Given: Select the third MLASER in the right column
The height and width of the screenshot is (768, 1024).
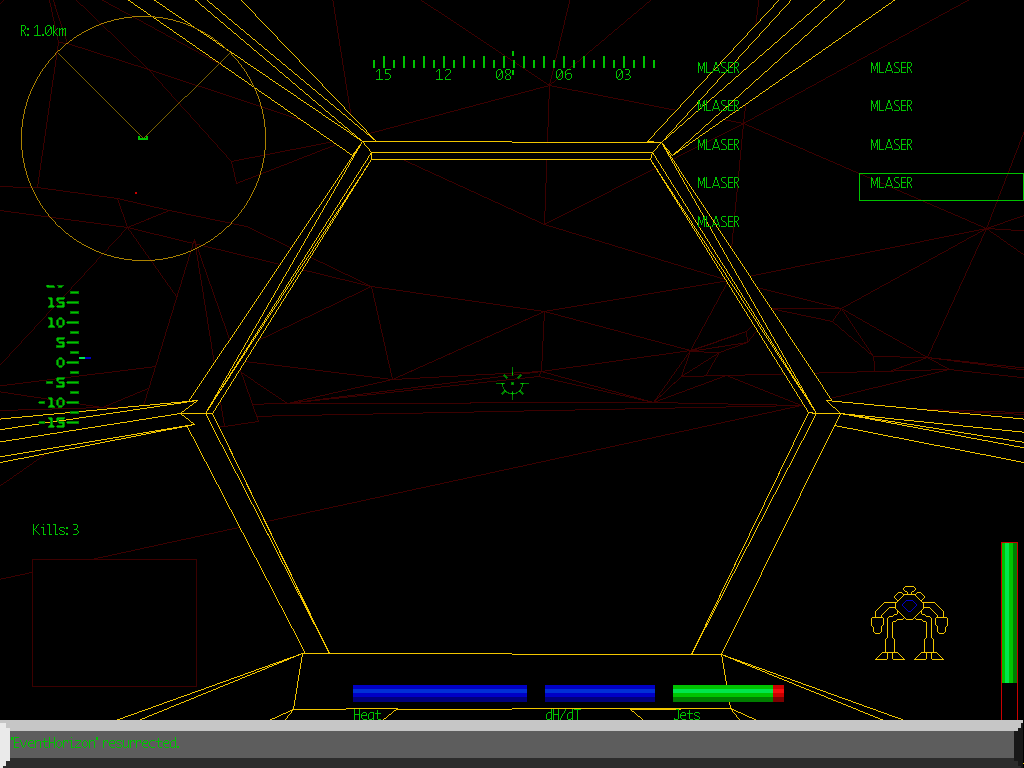Looking at the screenshot, I should [x=890, y=145].
